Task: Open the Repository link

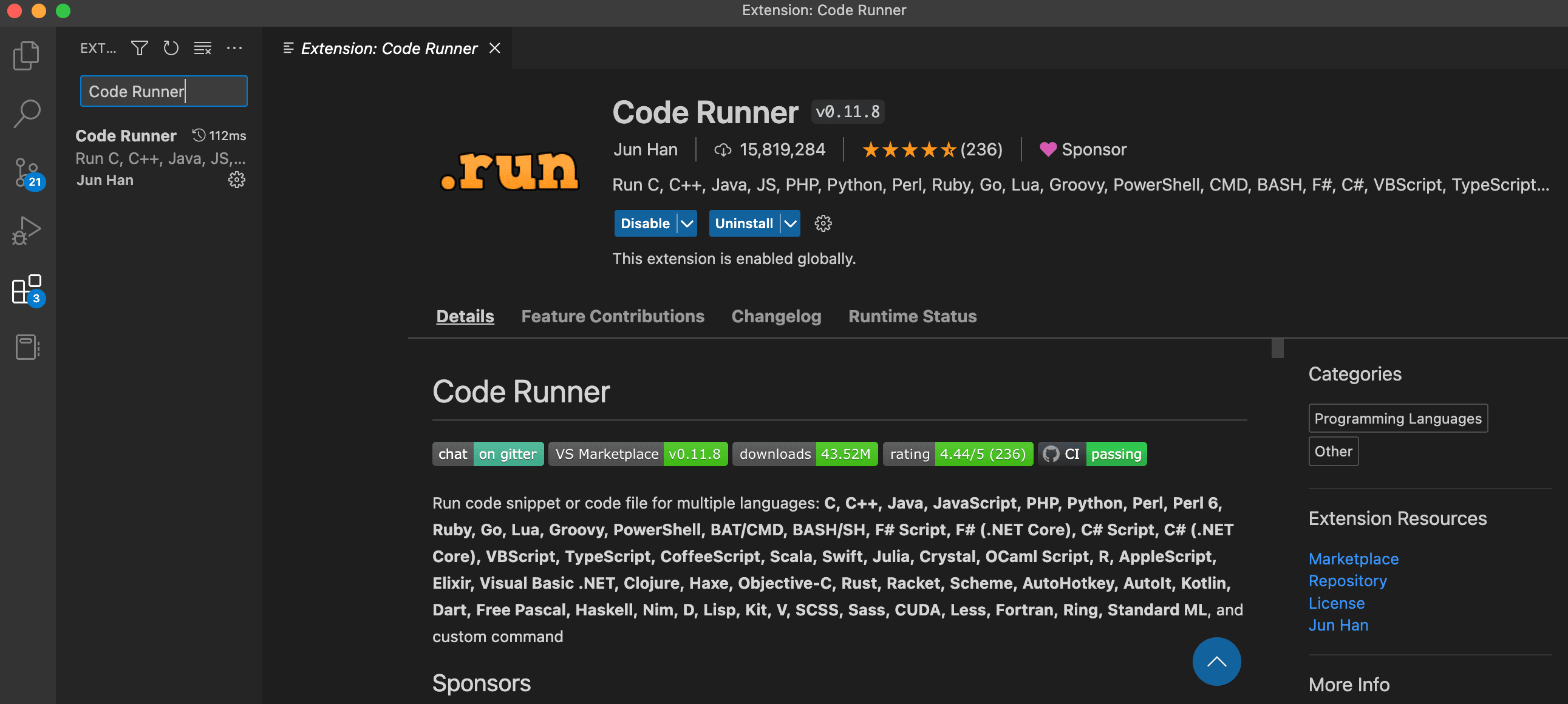Action: tap(1347, 580)
